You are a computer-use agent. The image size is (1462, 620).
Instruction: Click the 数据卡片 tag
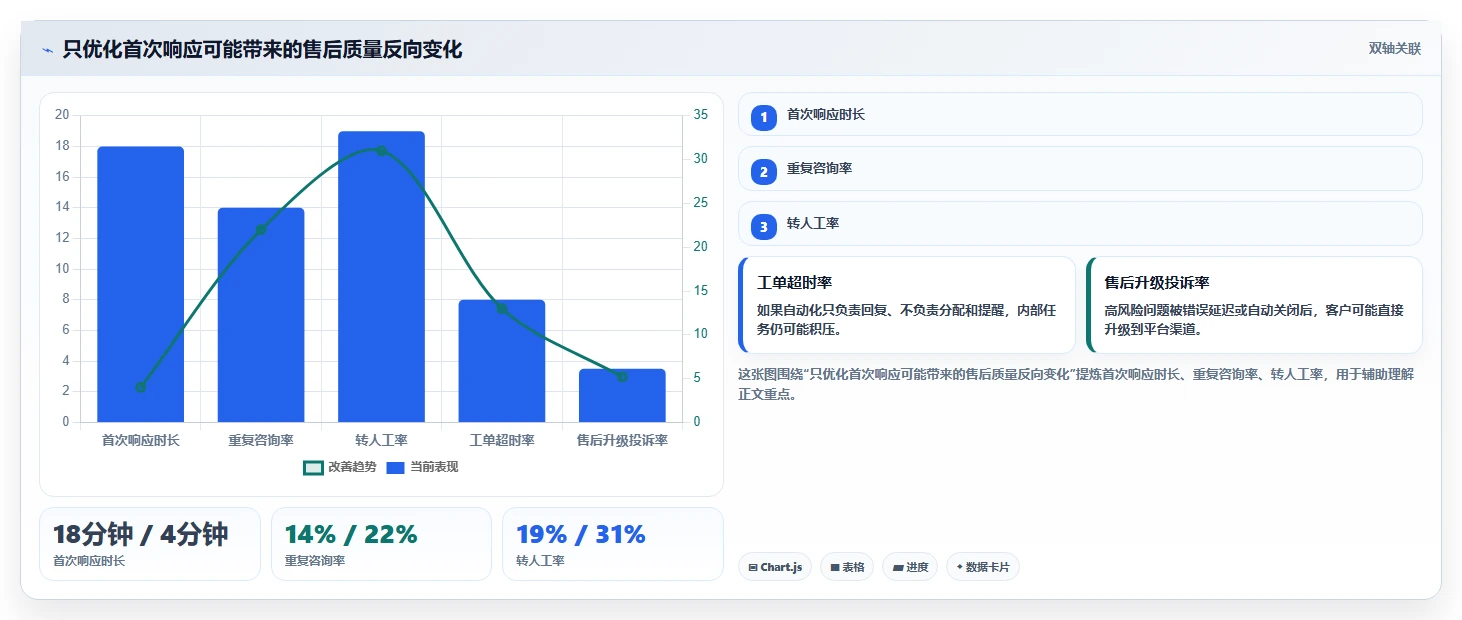pyautogui.click(x=983, y=567)
